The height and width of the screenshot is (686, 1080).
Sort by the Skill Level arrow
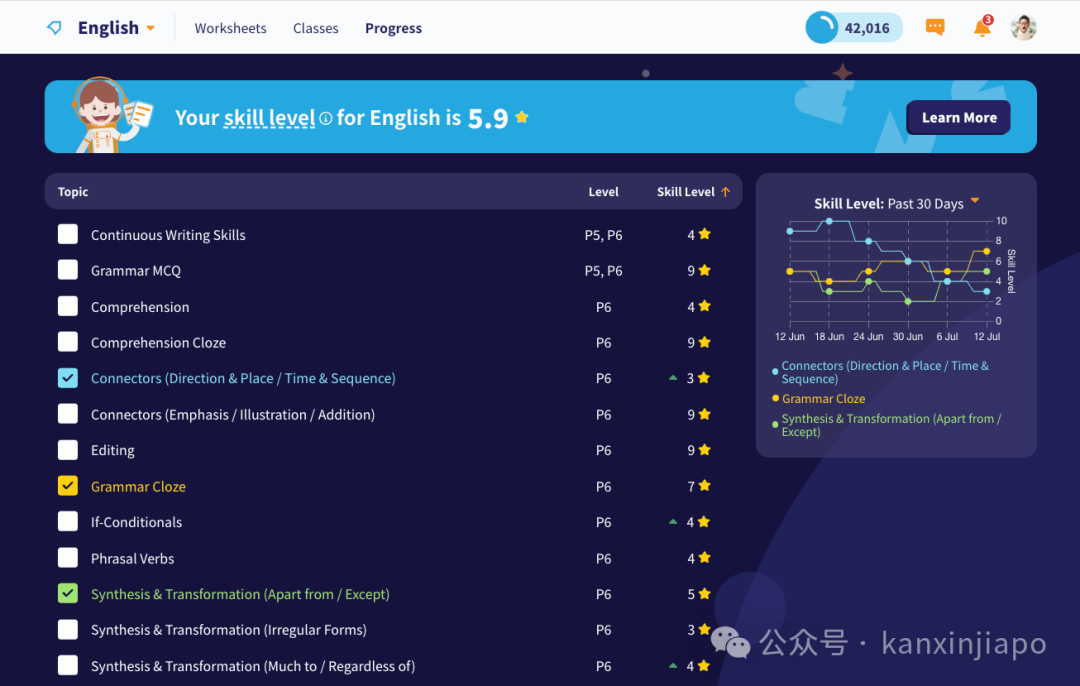(725, 191)
